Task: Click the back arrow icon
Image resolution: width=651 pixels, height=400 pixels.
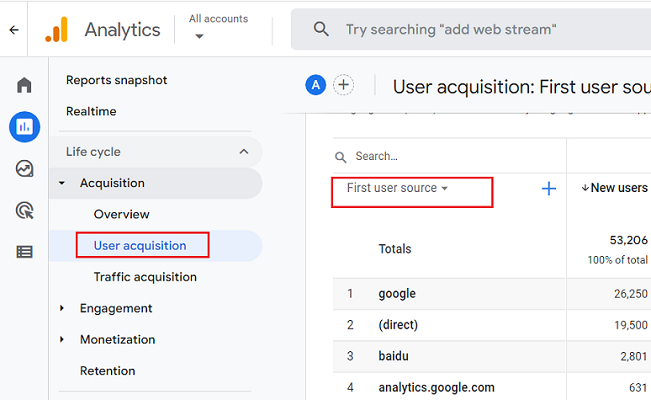Action: pos(13,30)
